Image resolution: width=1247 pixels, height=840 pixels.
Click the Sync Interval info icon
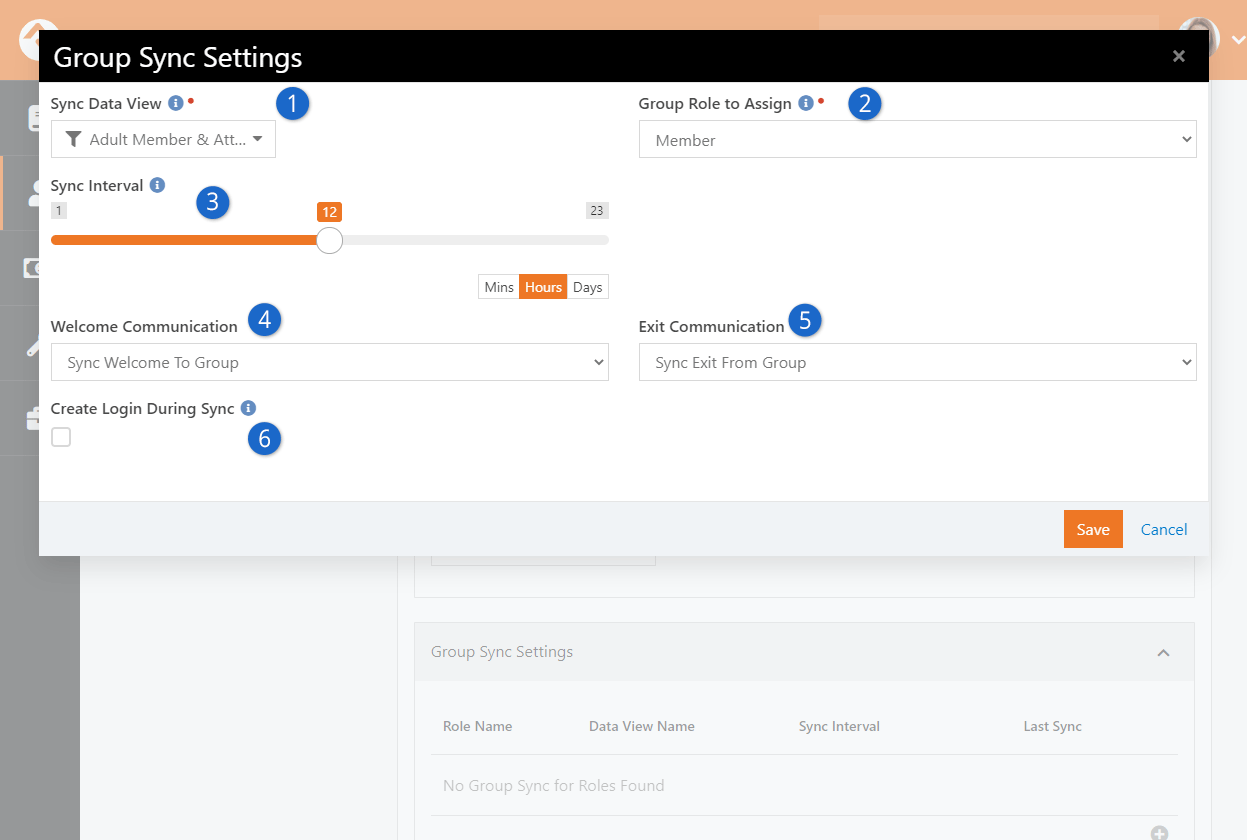click(157, 185)
